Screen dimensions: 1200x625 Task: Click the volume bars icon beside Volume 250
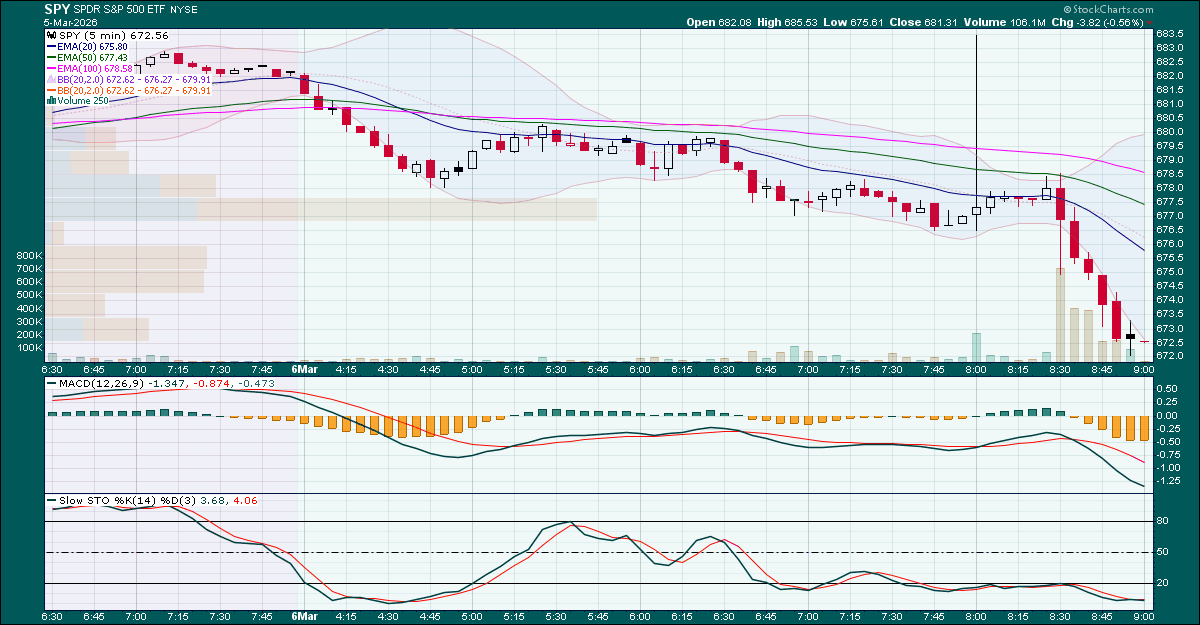50,100
